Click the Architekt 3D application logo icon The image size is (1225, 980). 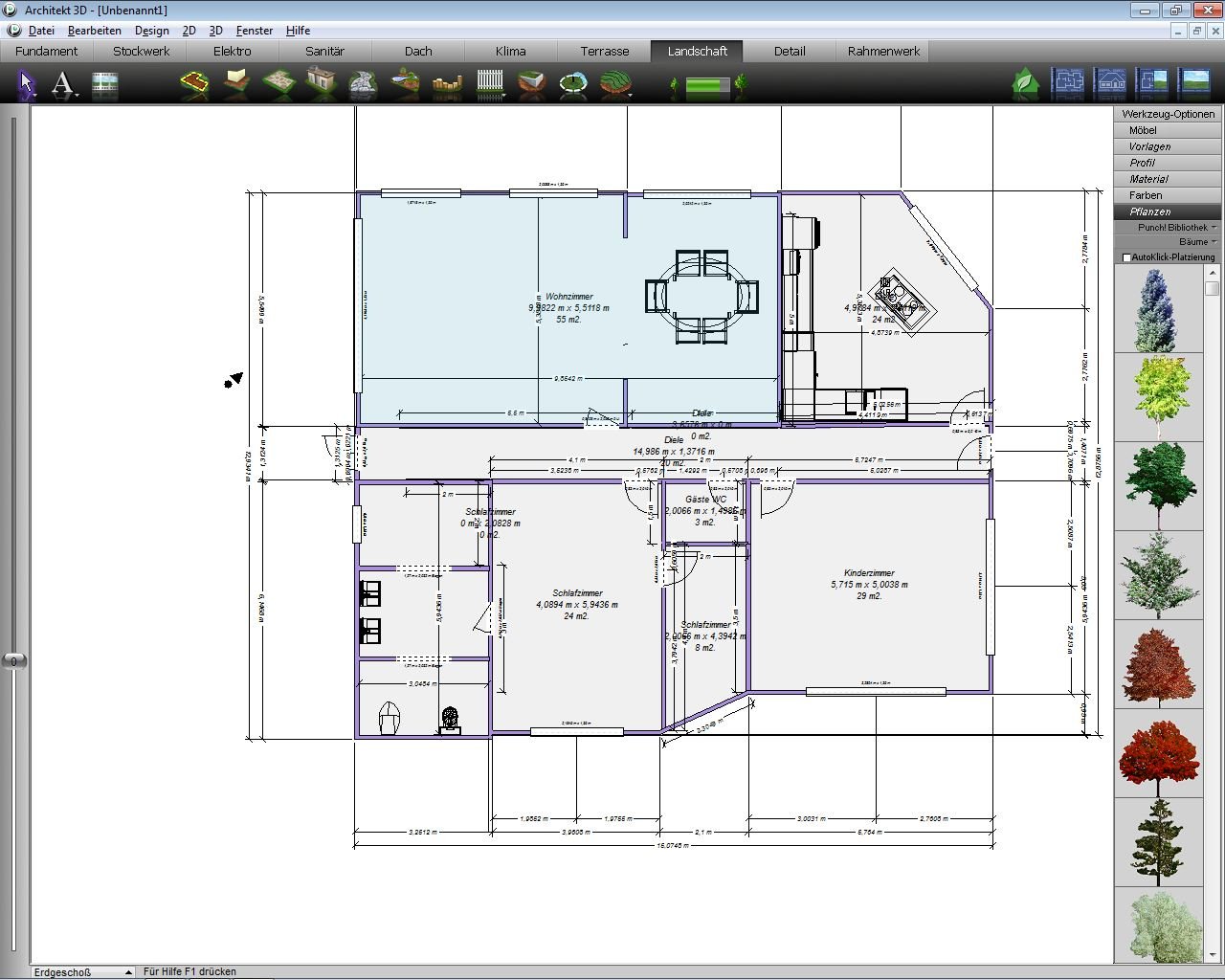(x=11, y=10)
